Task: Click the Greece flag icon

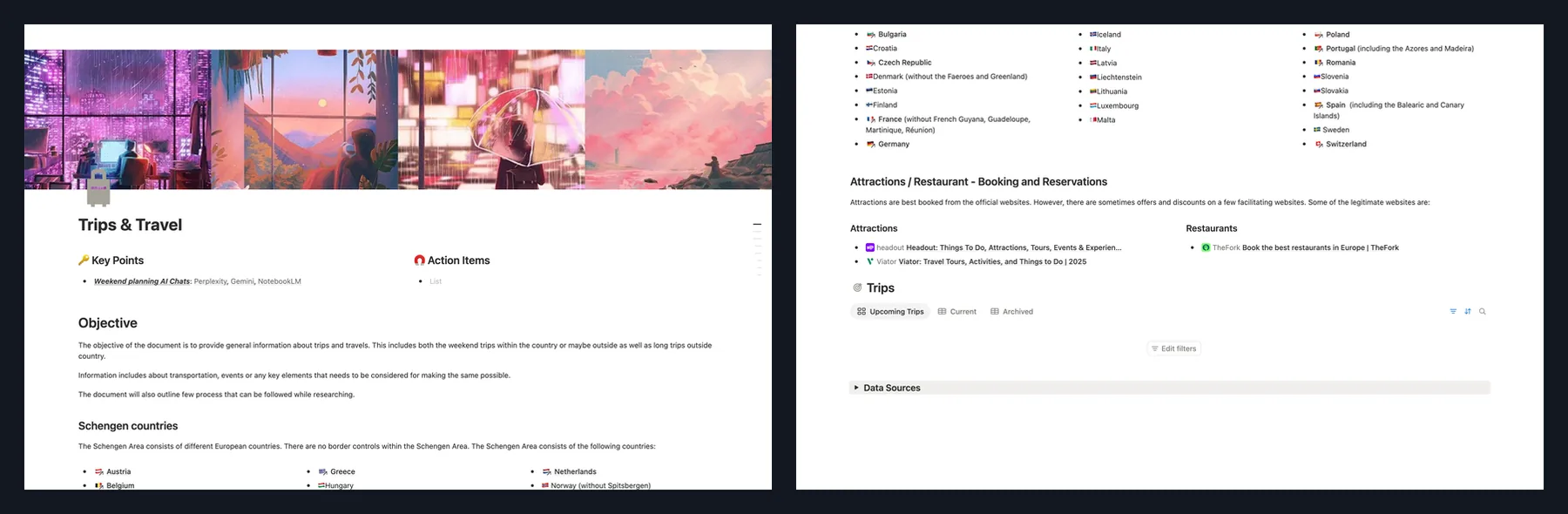Action: coord(323,471)
